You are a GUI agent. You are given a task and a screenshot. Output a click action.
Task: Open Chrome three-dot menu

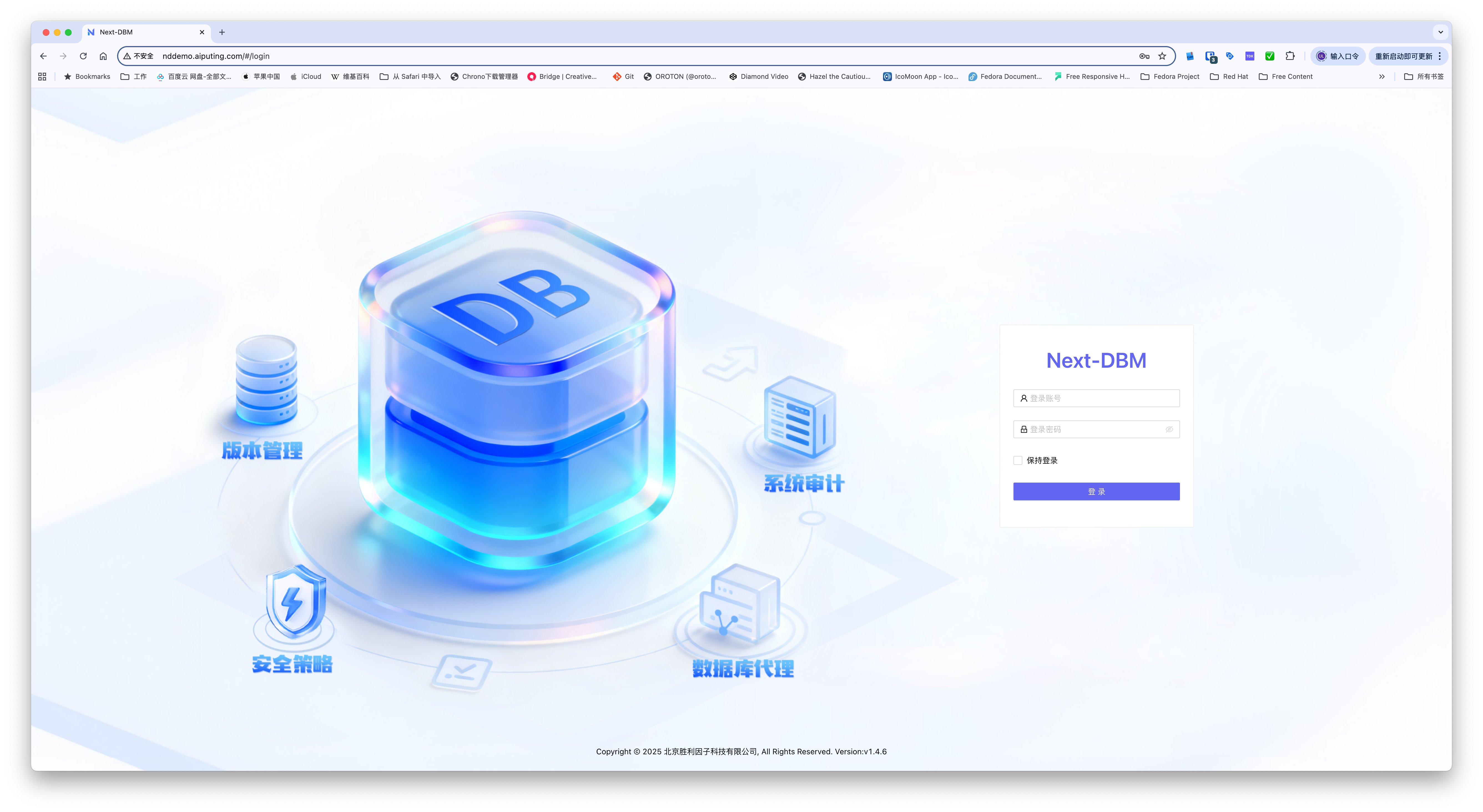[1440, 56]
